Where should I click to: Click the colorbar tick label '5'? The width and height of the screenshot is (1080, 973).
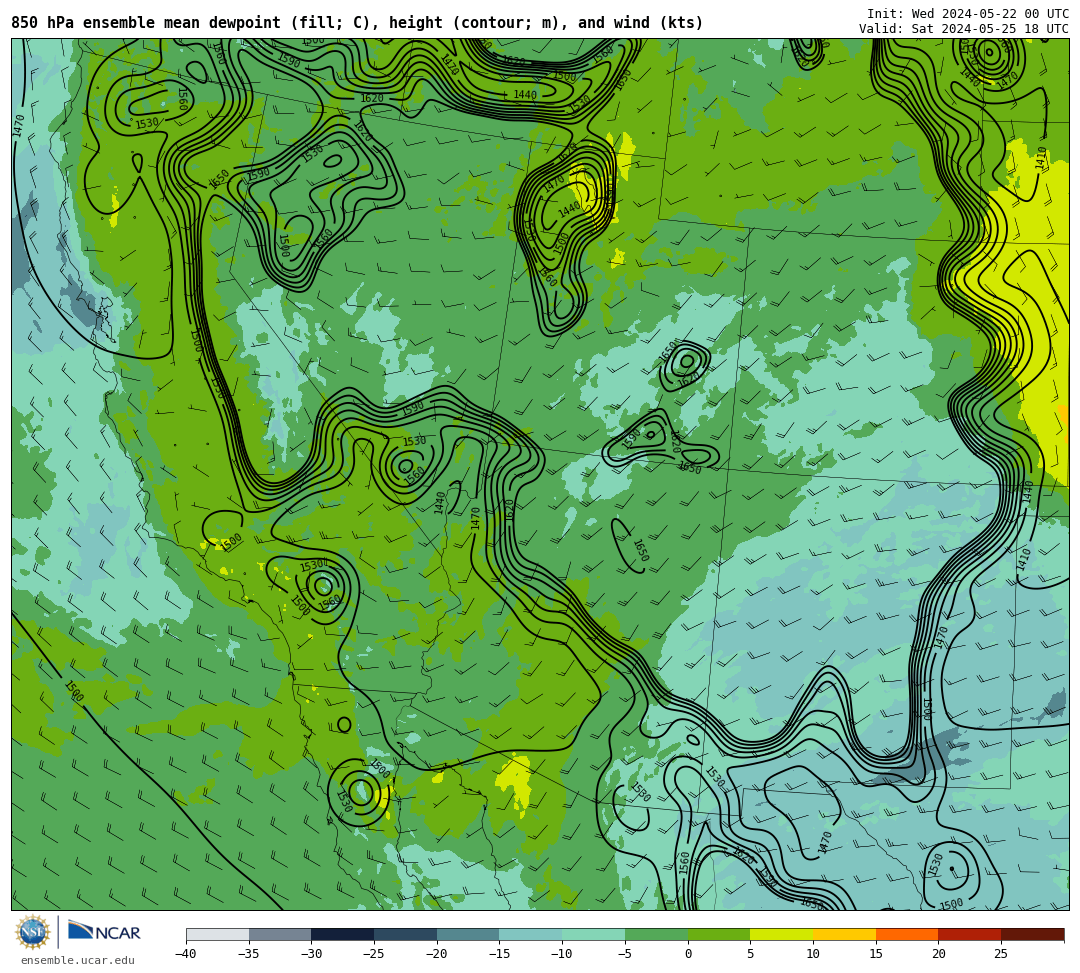click(751, 954)
